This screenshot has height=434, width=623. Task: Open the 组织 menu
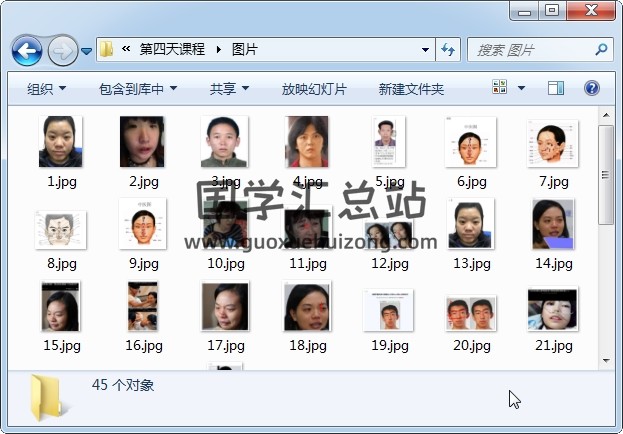click(x=46, y=89)
